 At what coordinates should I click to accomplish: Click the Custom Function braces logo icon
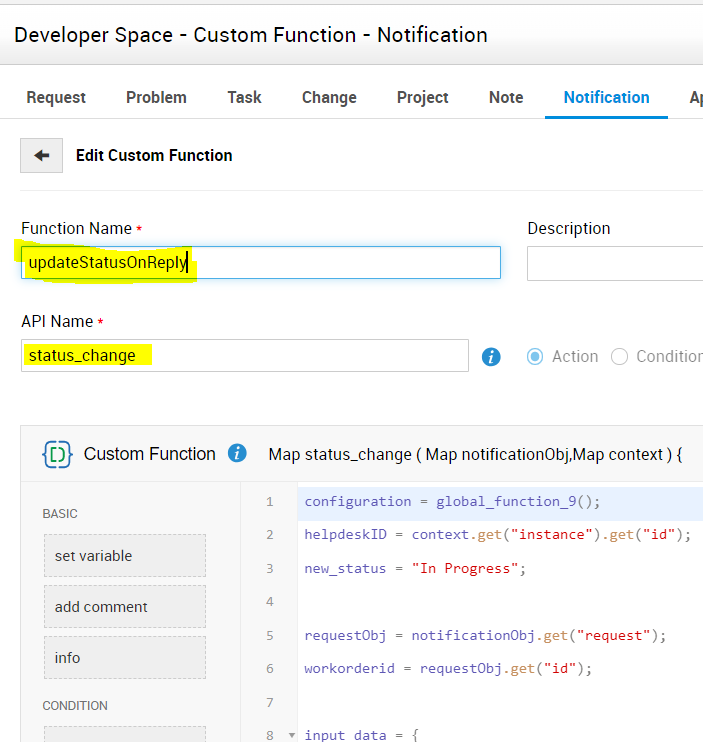coord(57,454)
